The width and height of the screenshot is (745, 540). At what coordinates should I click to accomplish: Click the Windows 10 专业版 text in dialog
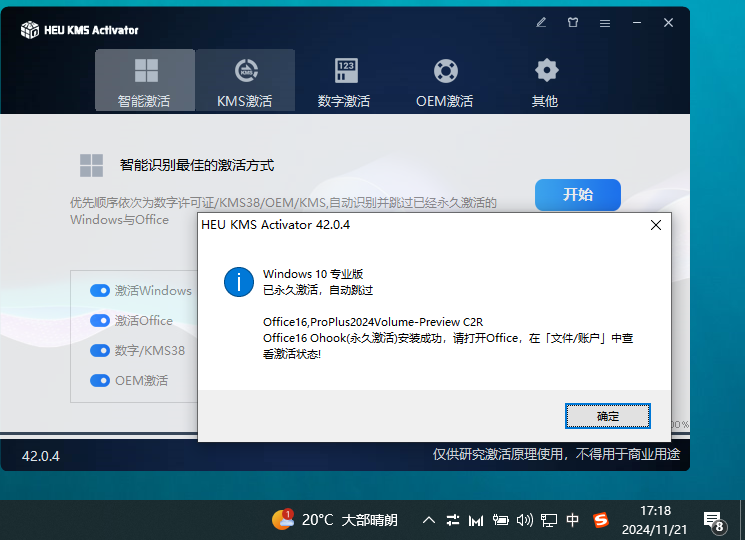[x=313, y=274]
